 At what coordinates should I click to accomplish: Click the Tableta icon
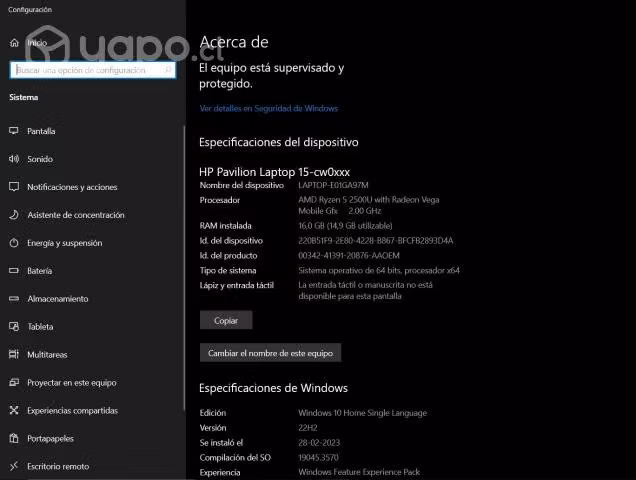point(14,326)
